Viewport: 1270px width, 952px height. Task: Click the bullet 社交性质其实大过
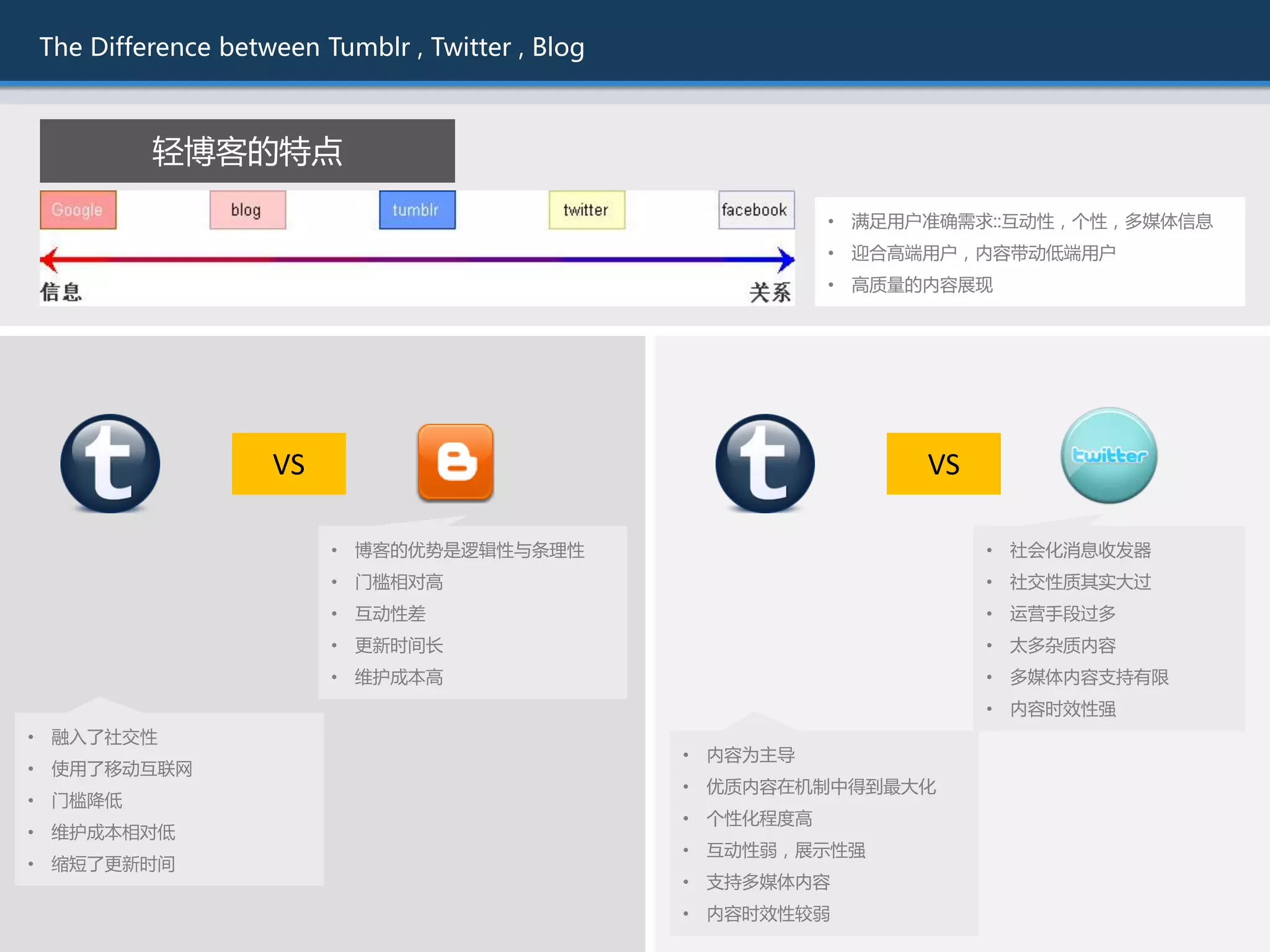tap(1080, 582)
